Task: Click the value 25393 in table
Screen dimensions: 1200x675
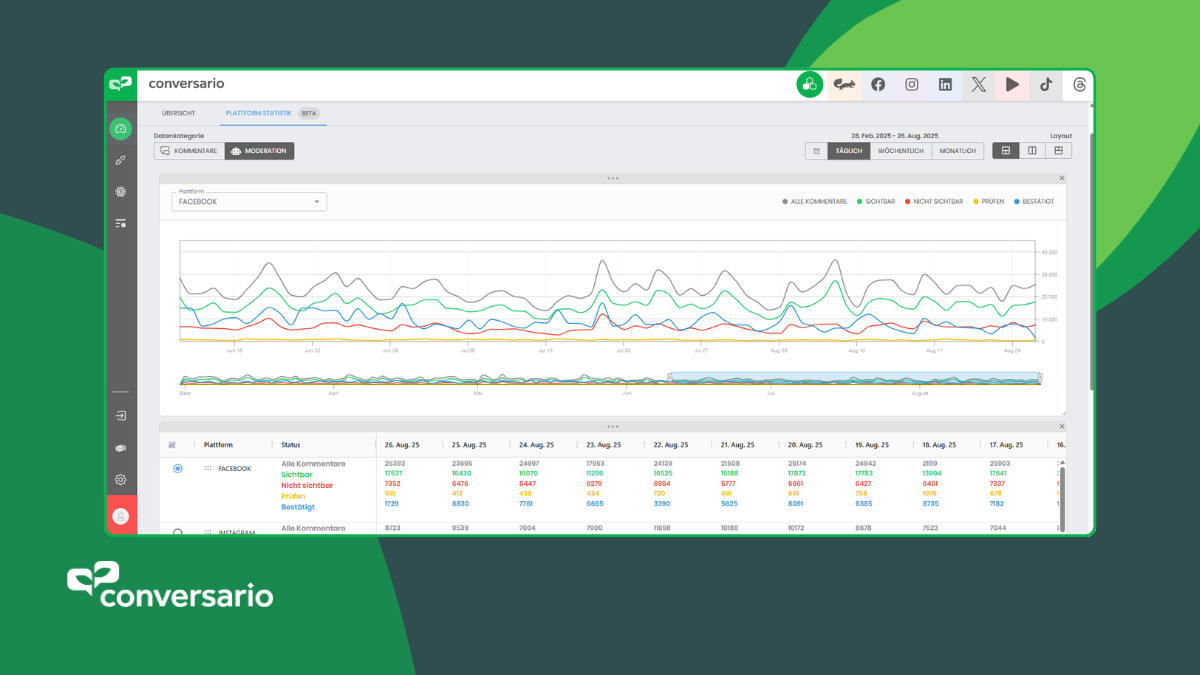Action: [x=394, y=464]
